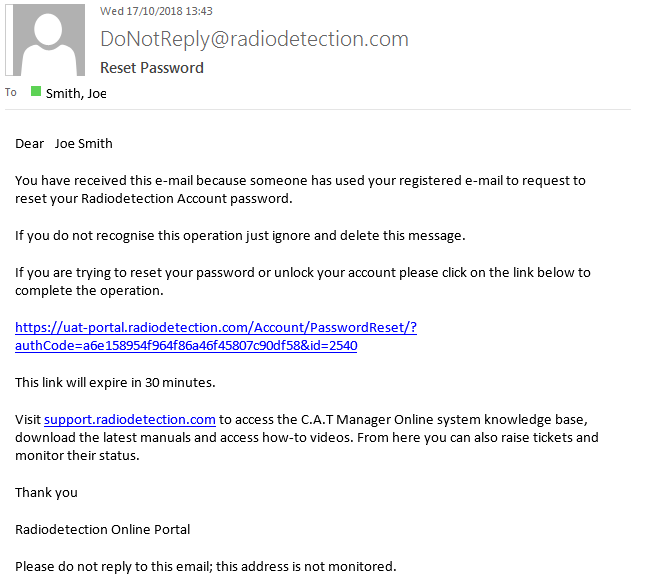
Task: Click the sender's gray avatar picture
Action: click(45, 40)
